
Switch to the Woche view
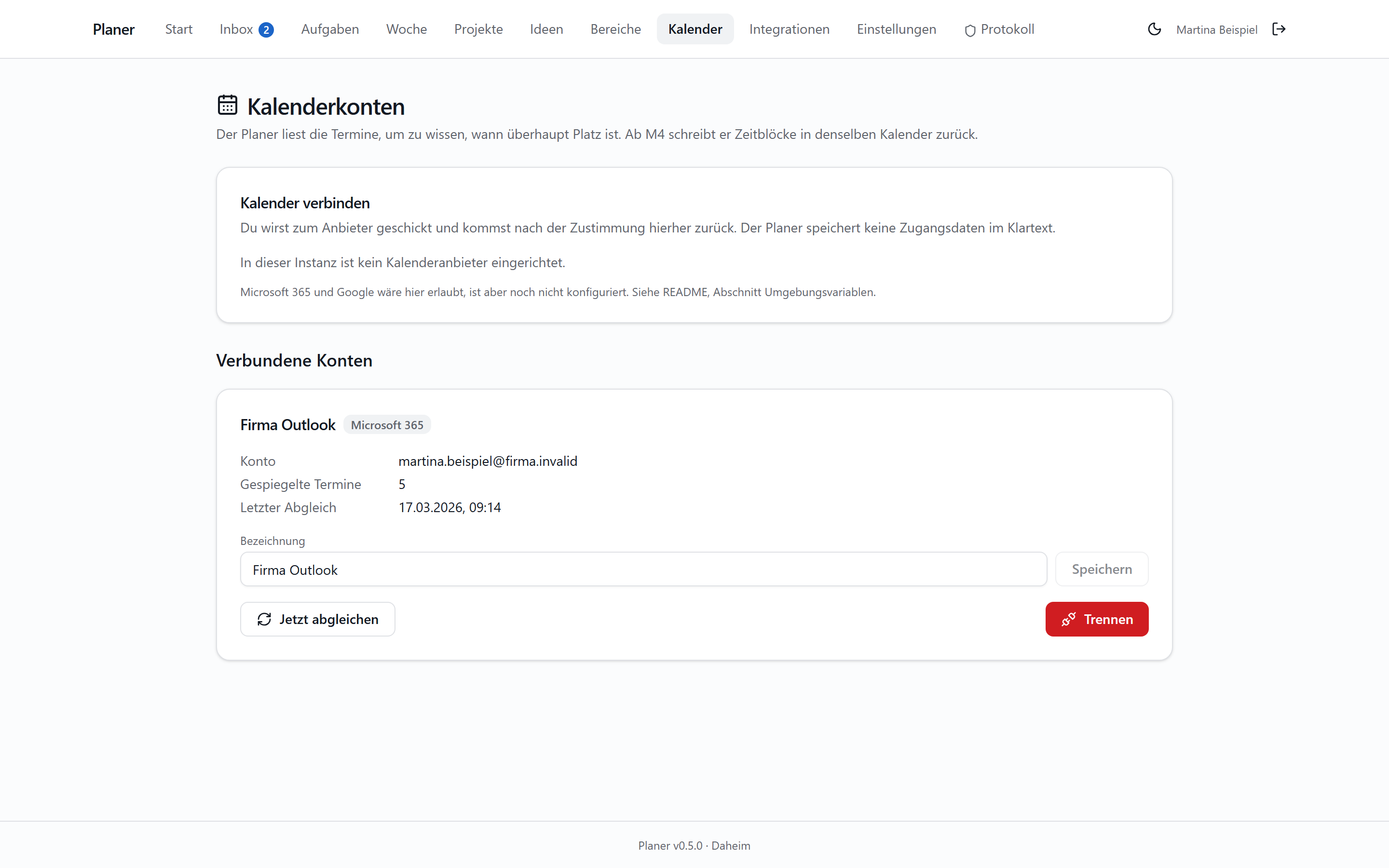click(407, 29)
